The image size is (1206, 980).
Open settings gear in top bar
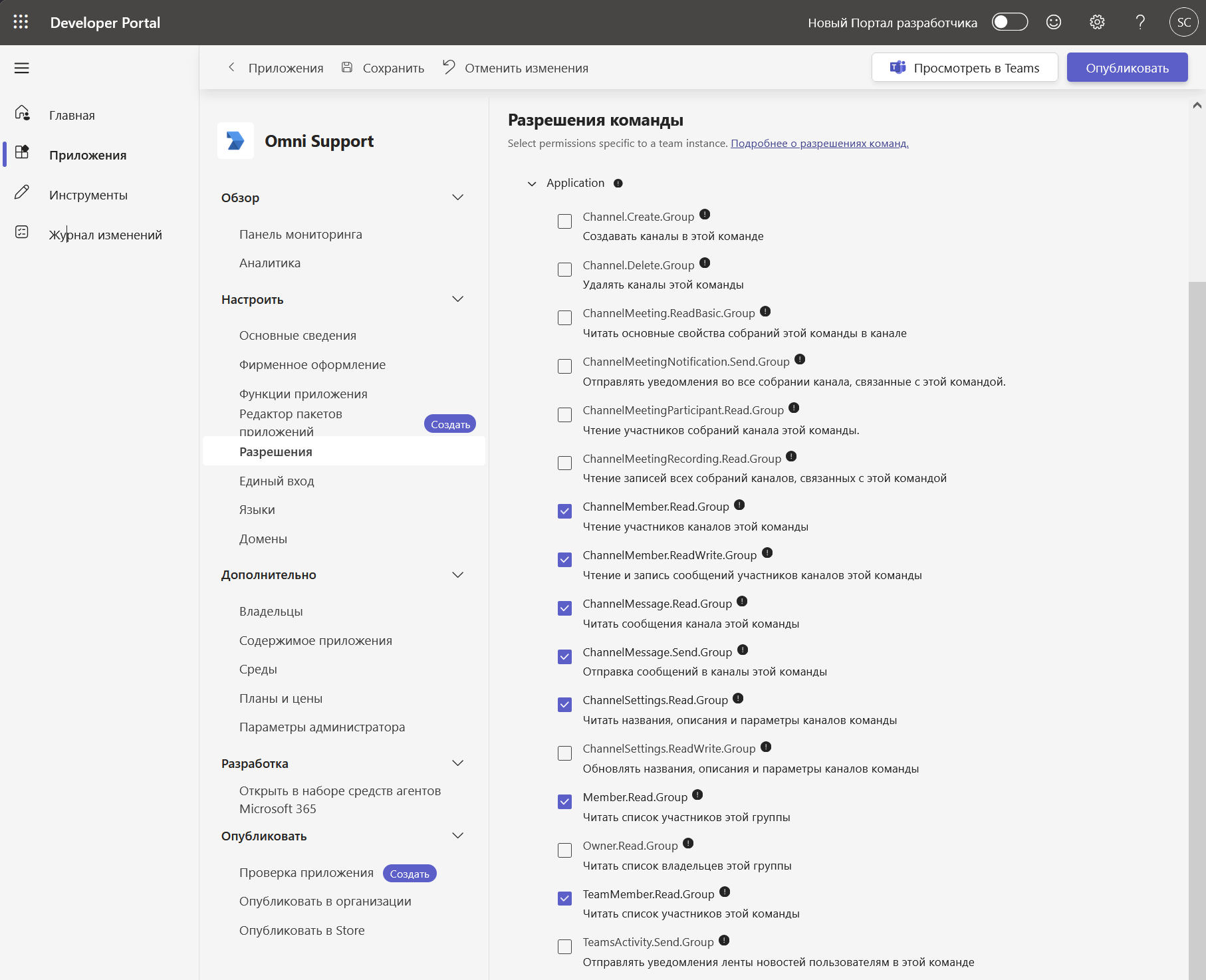(x=1097, y=22)
